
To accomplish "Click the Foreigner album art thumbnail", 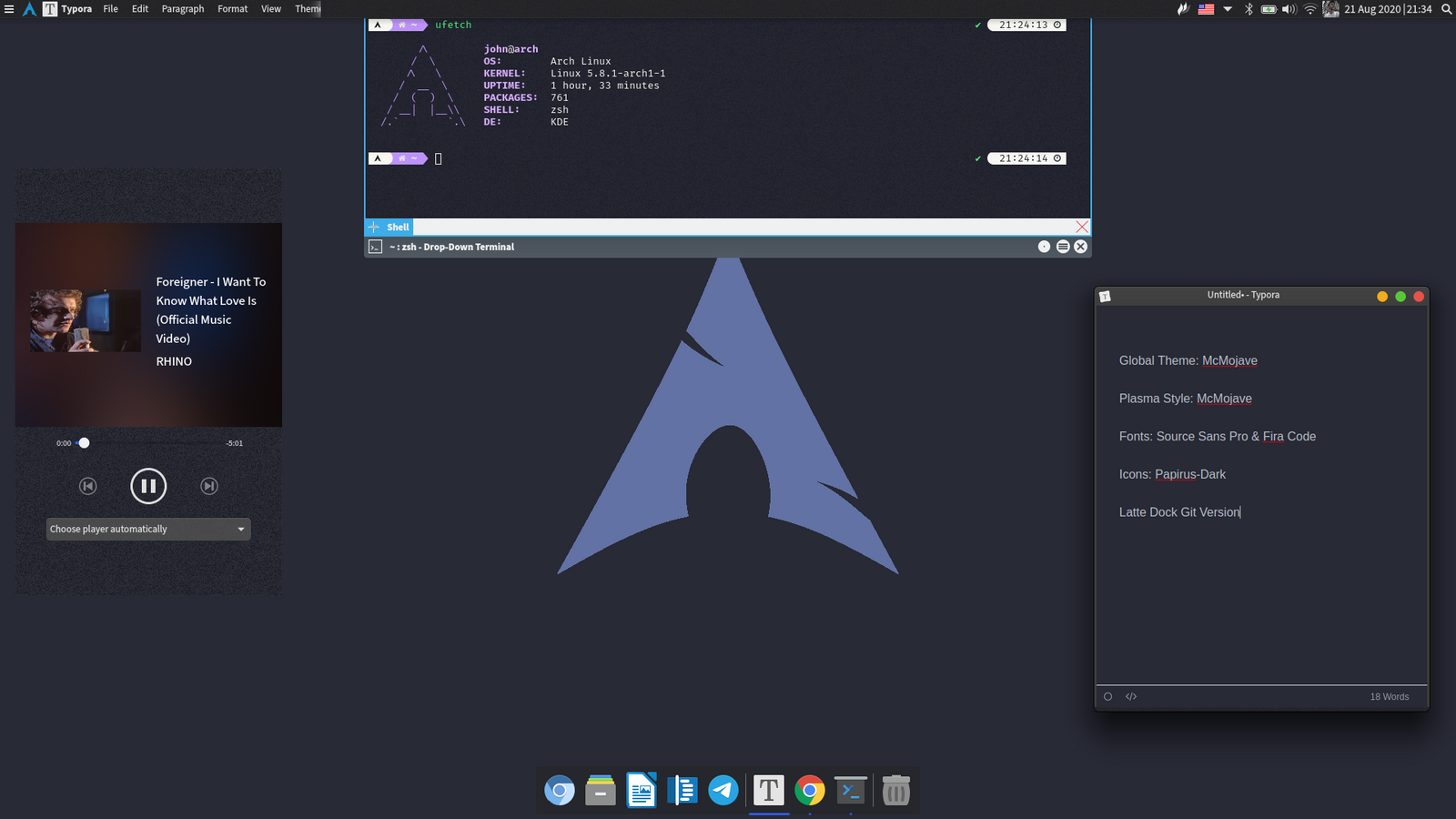I will (x=85, y=320).
